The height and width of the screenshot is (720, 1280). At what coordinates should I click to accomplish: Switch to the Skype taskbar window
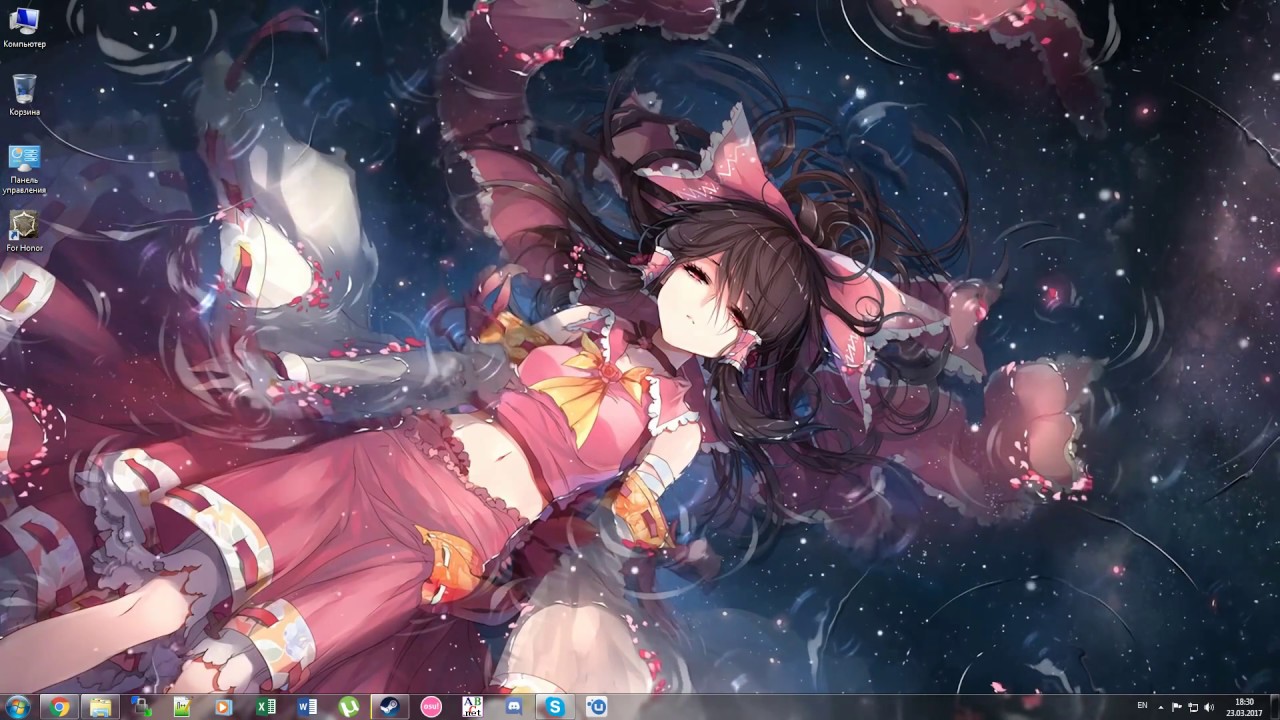click(555, 707)
